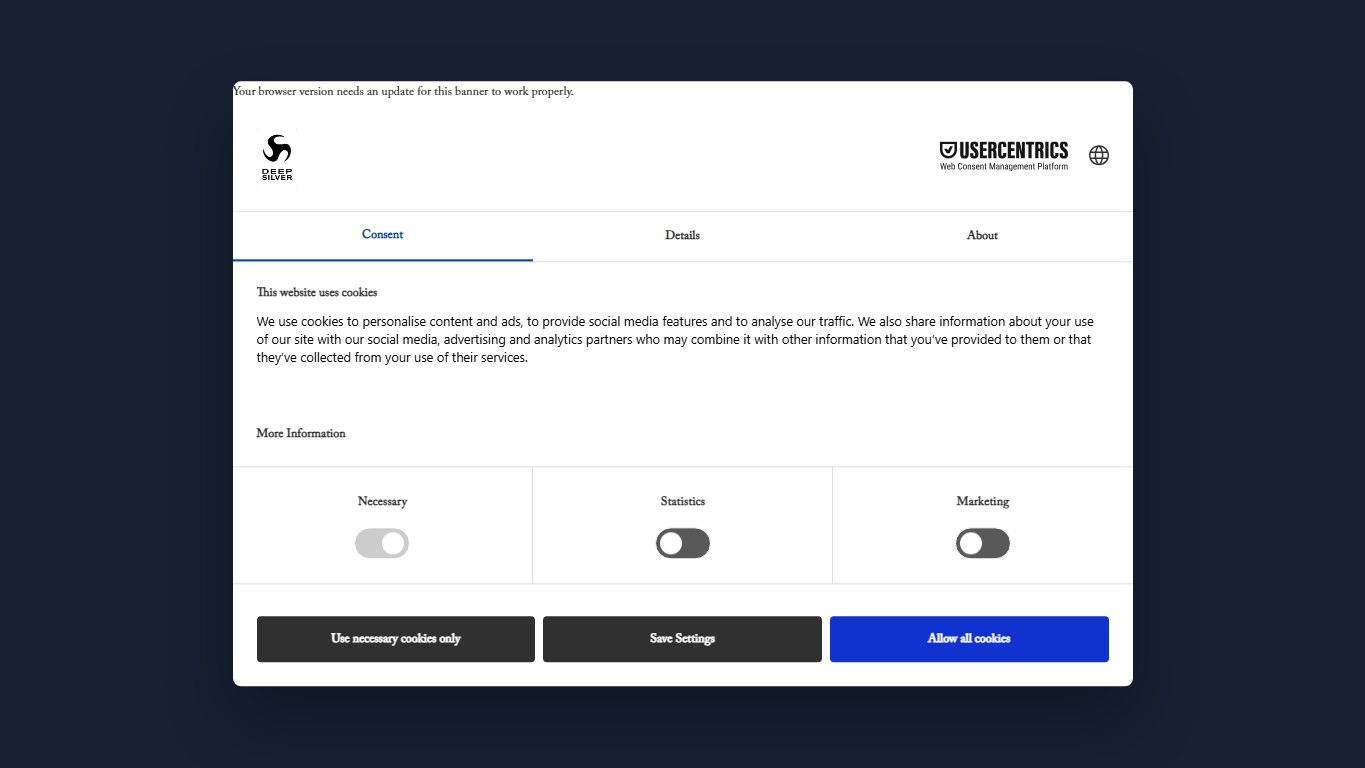Open the globe language selector
Viewport: 1365px width, 768px height.
(1099, 155)
